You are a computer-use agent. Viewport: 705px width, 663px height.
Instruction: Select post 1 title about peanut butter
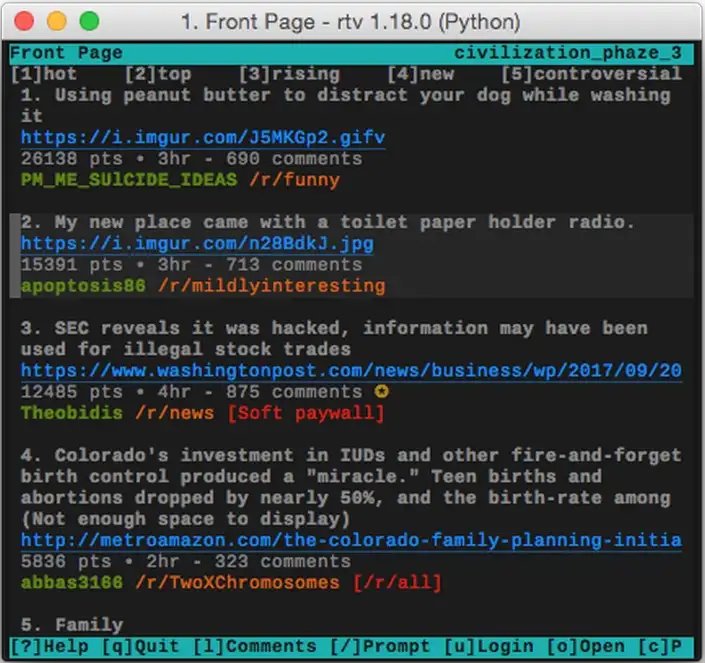point(345,106)
